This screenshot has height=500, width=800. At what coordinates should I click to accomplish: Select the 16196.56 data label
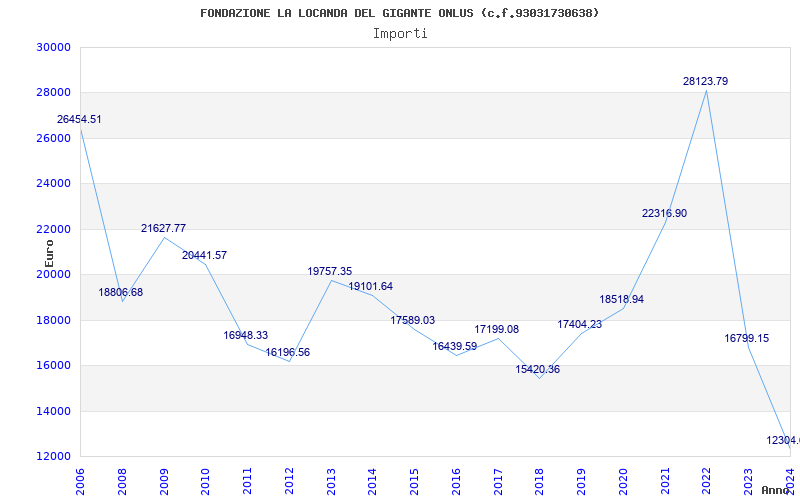(287, 352)
